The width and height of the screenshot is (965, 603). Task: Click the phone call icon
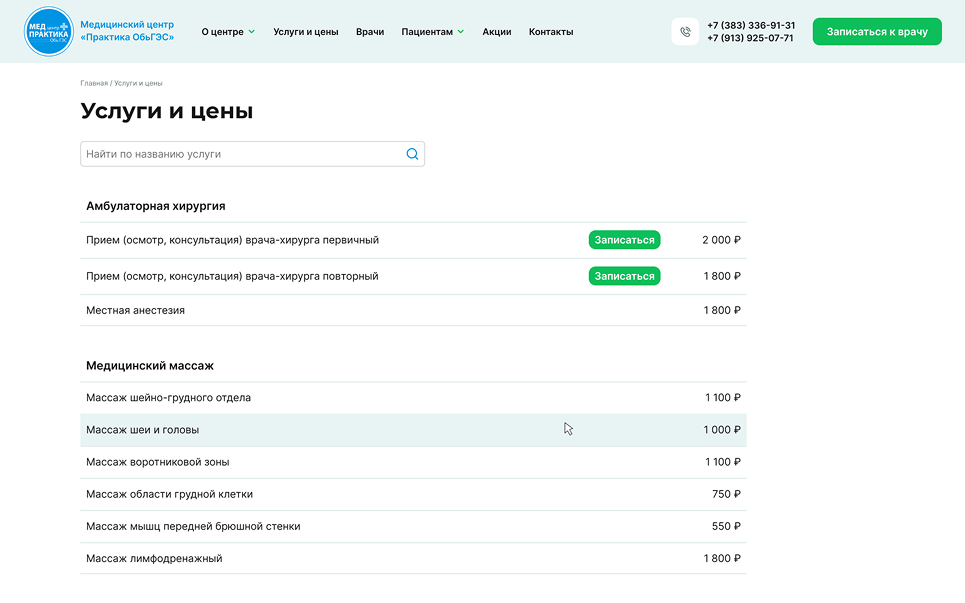[685, 32]
